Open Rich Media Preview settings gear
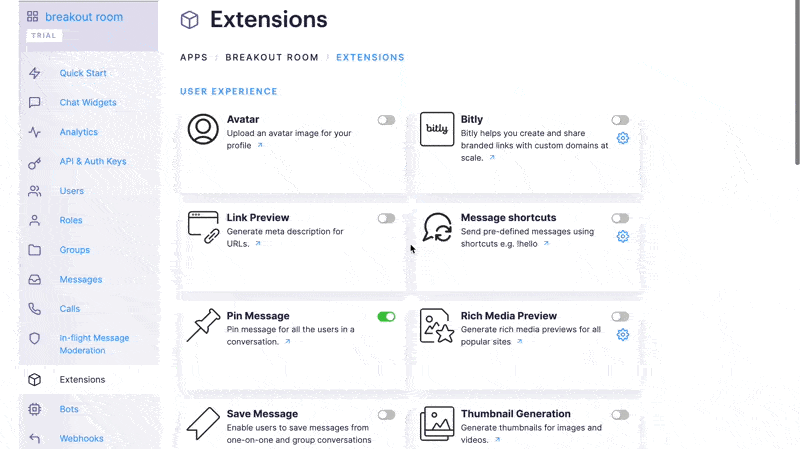Image resolution: width=800 pixels, height=449 pixels. click(x=622, y=335)
